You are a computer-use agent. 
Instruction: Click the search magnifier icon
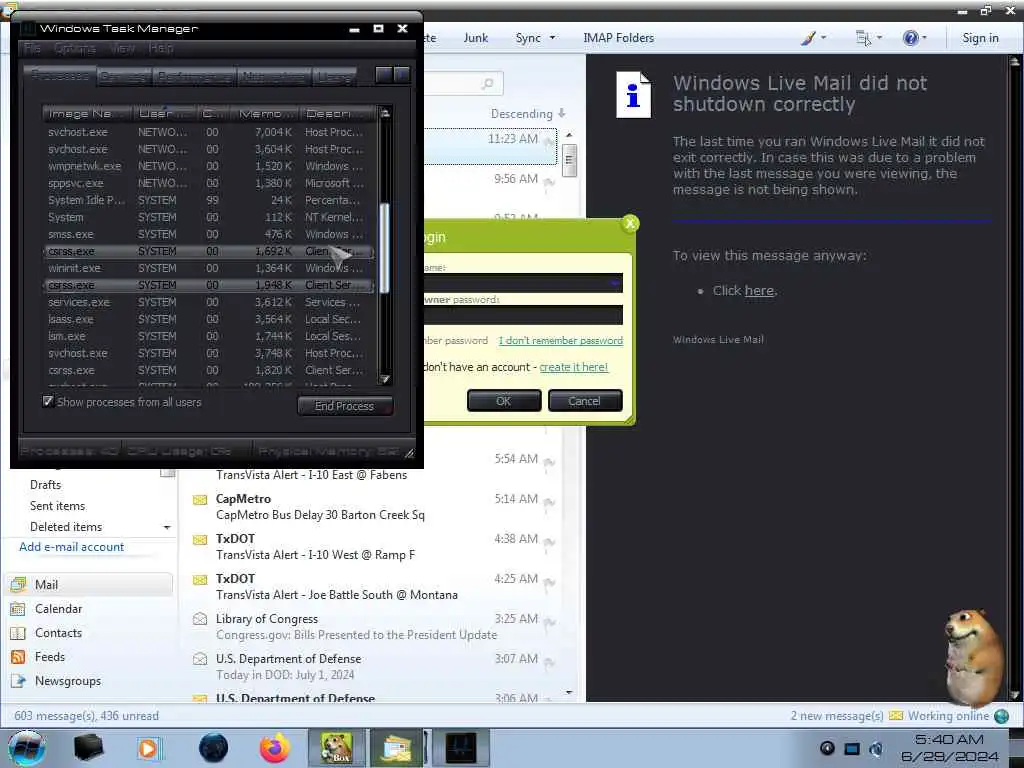click(487, 84)
